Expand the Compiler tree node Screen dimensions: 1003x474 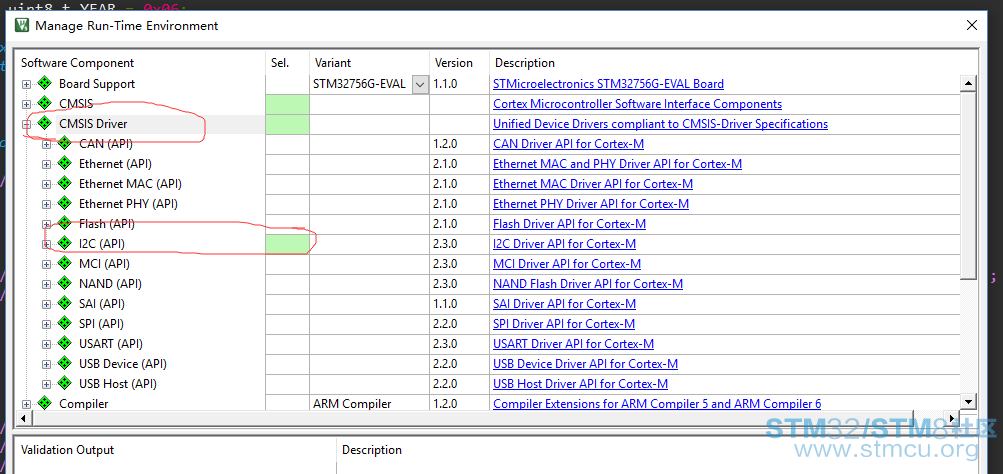tap(26, 404)
